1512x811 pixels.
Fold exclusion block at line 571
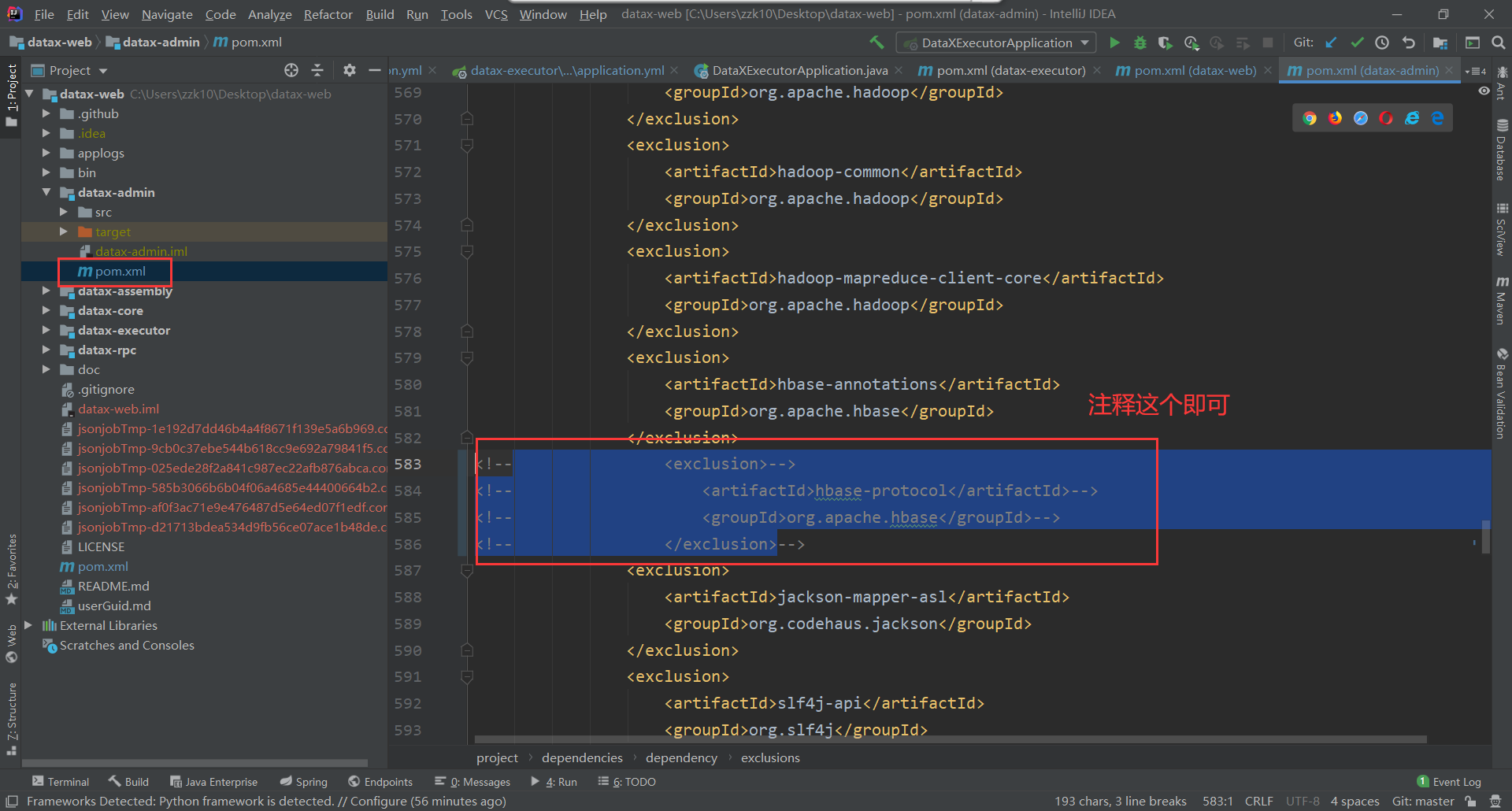(467, 145)
